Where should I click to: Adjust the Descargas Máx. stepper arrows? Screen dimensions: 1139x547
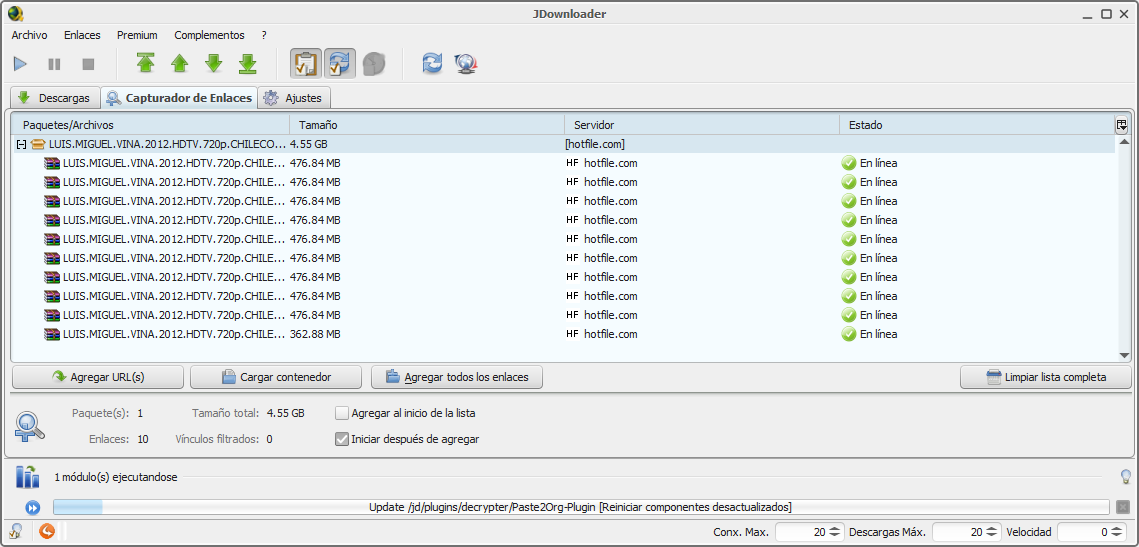tap(992, 532)
